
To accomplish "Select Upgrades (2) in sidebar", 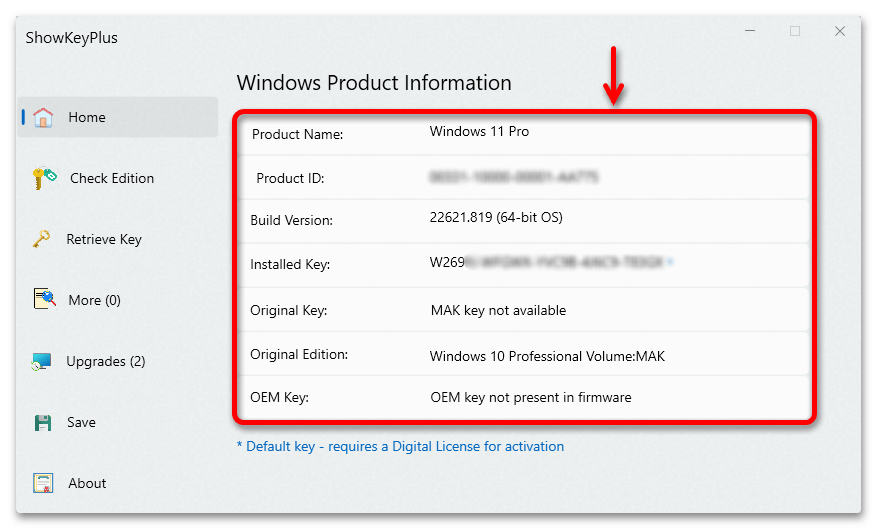I will [x=106, y=361].
